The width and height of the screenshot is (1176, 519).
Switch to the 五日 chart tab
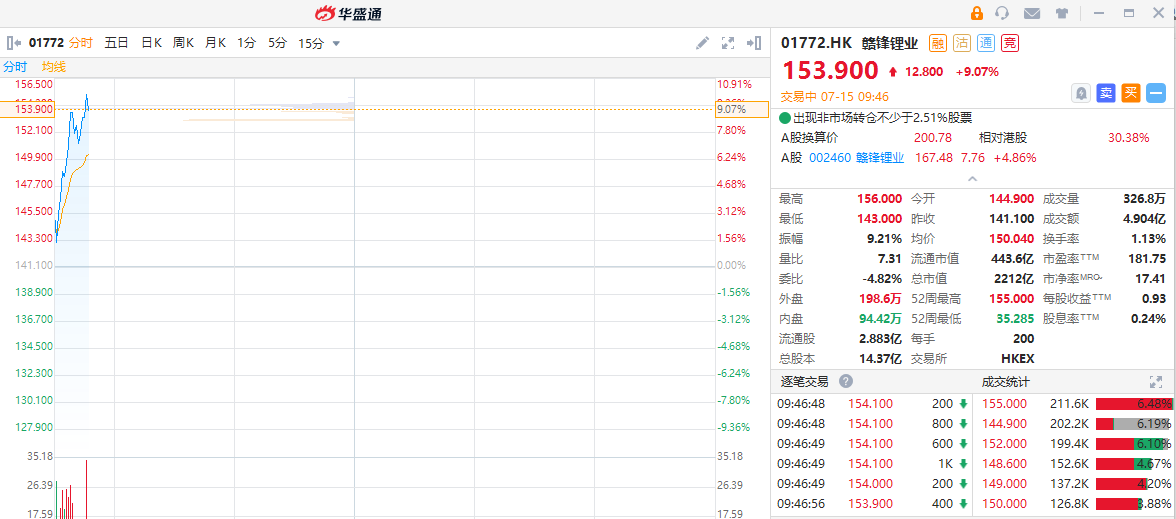116,43
